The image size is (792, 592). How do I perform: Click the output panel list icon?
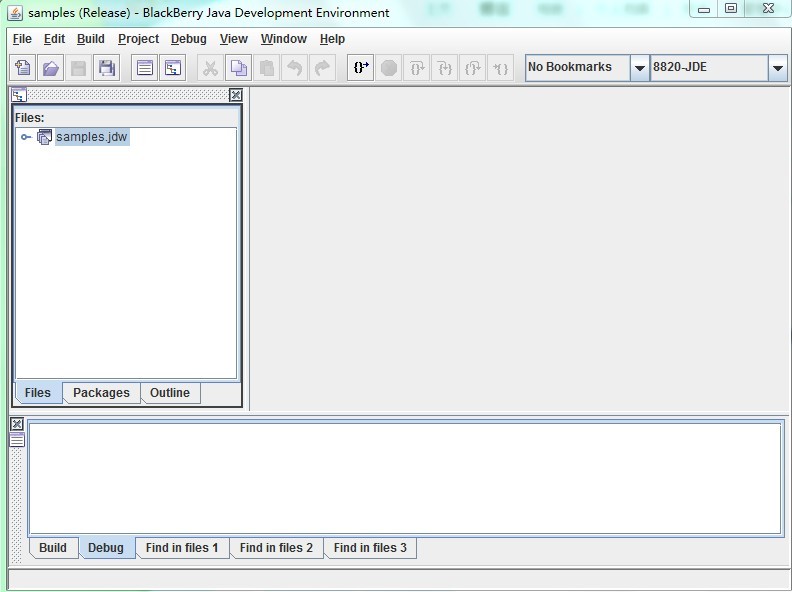pyautogui.click(x=17, y=440)
